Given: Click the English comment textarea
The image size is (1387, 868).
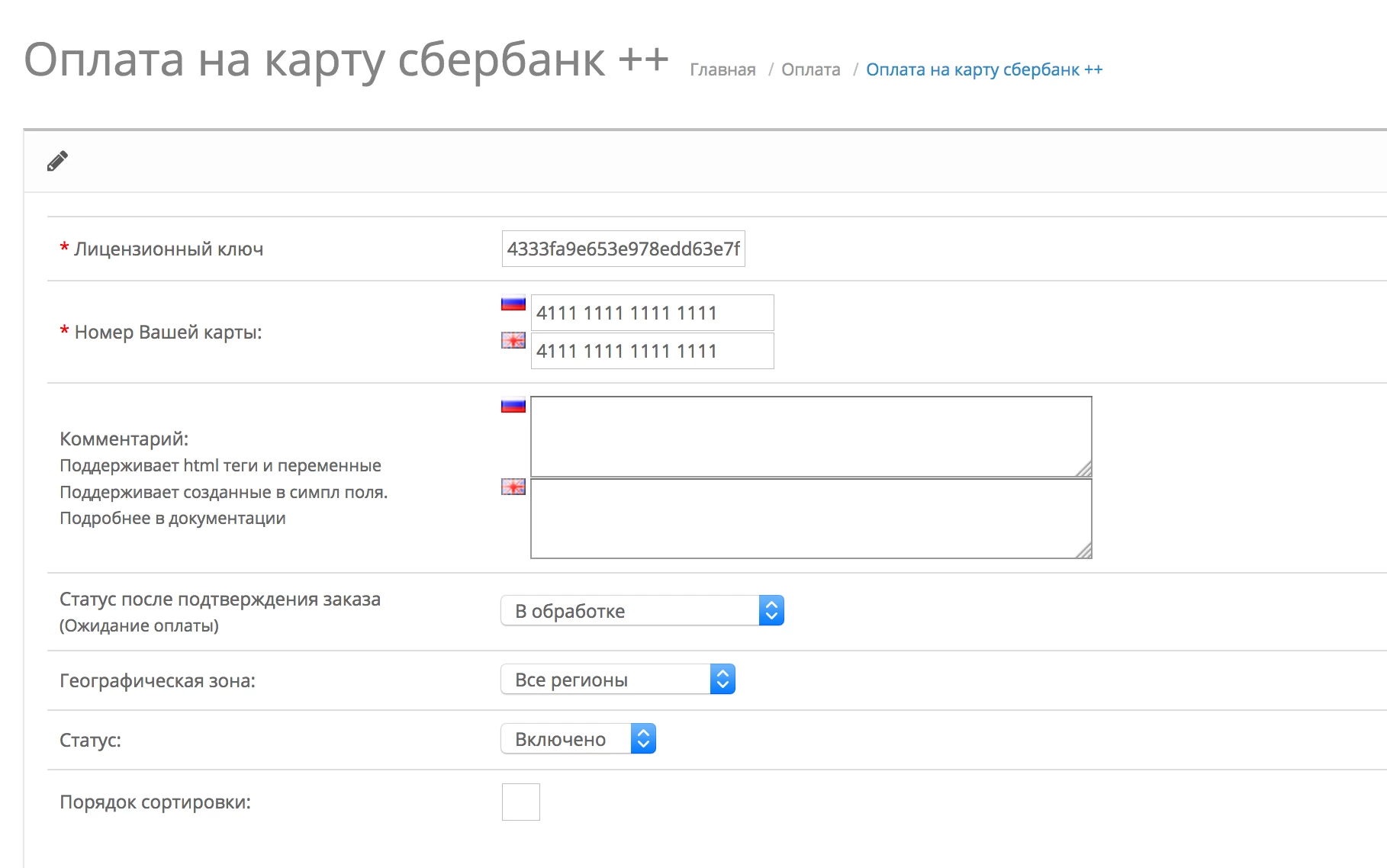Looking at the screenshot, I should coord(811,519).
